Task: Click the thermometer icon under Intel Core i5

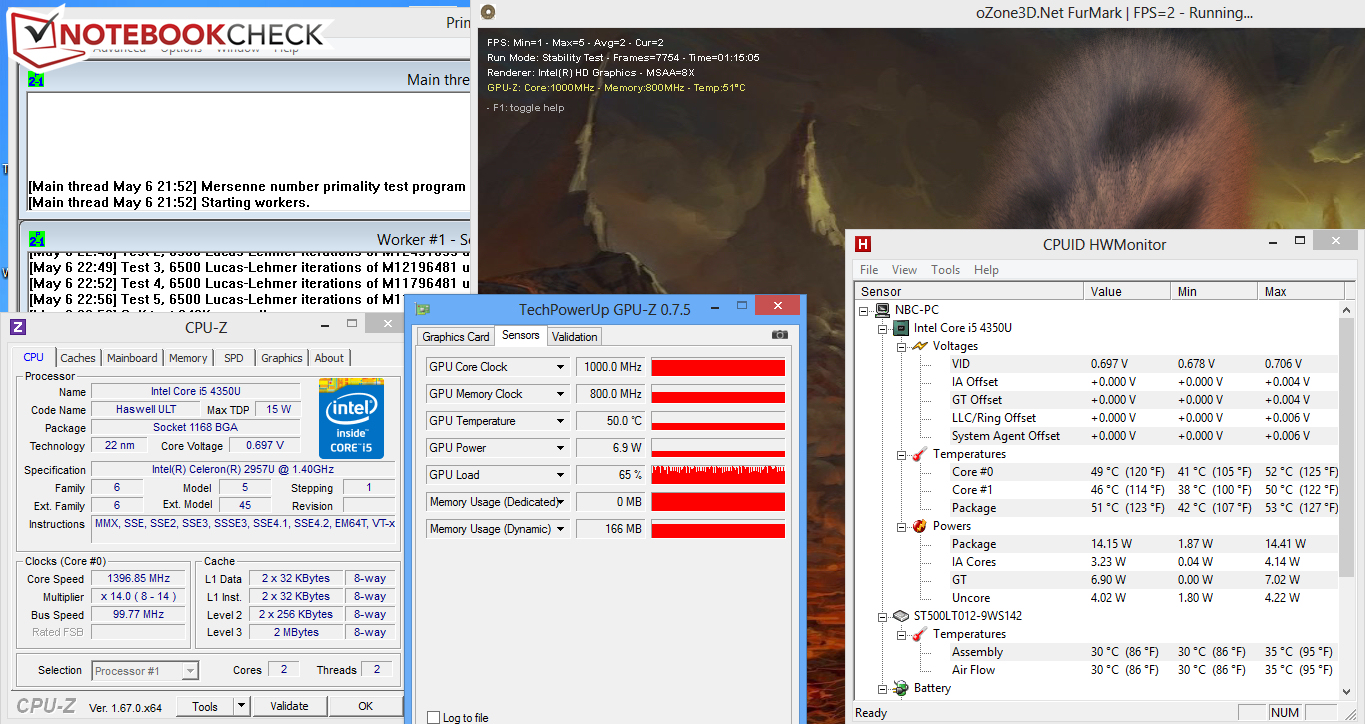Action: 919,454
